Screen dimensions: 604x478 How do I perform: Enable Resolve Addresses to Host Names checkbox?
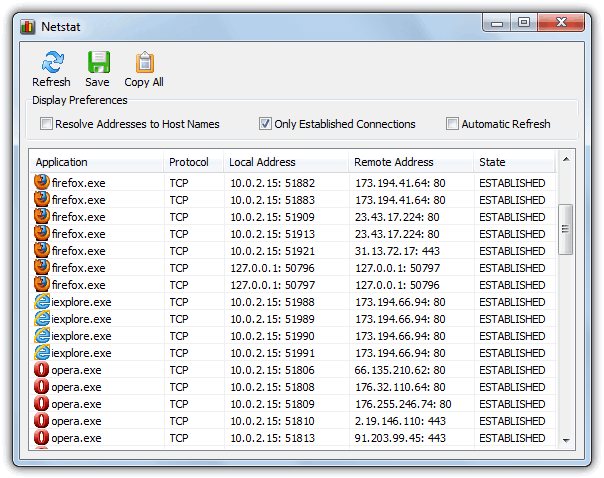[x=46, y=124]
